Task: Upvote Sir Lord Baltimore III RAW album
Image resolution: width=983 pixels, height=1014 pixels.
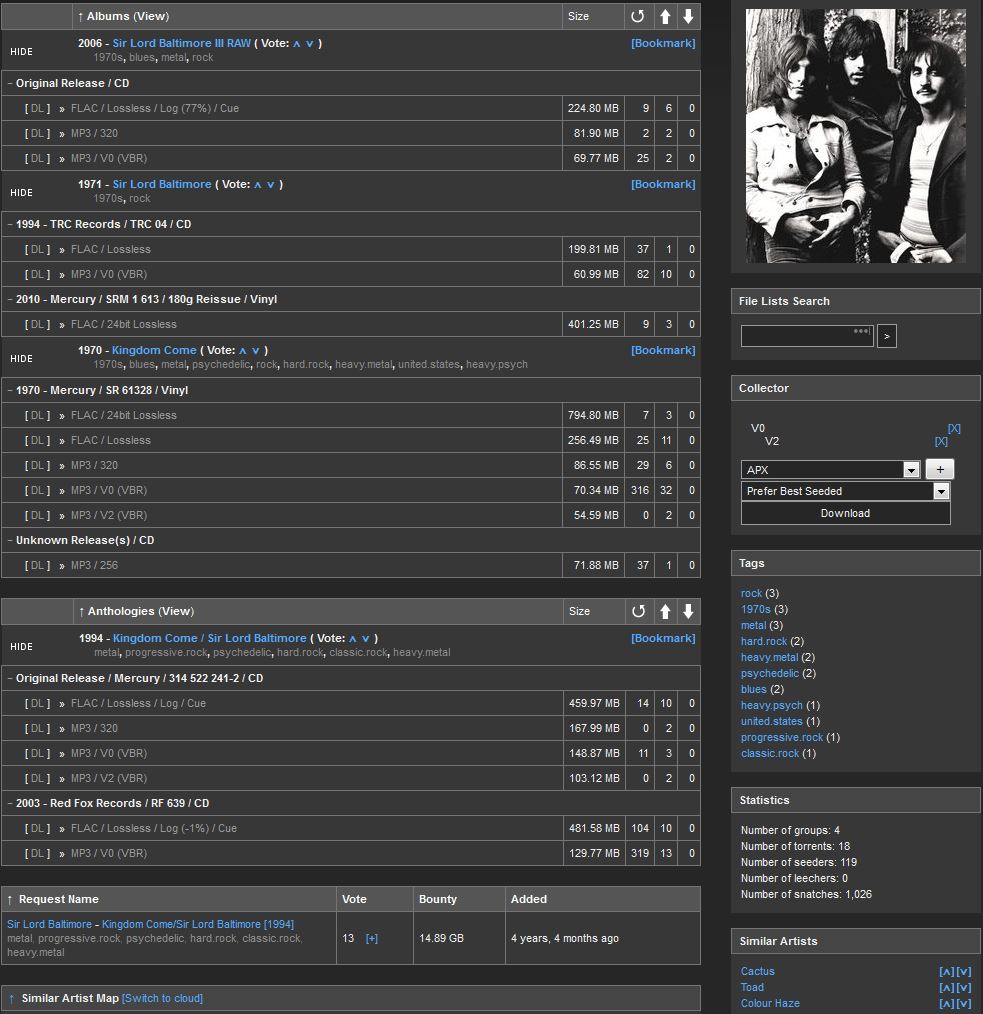Action: pos(297,43)
